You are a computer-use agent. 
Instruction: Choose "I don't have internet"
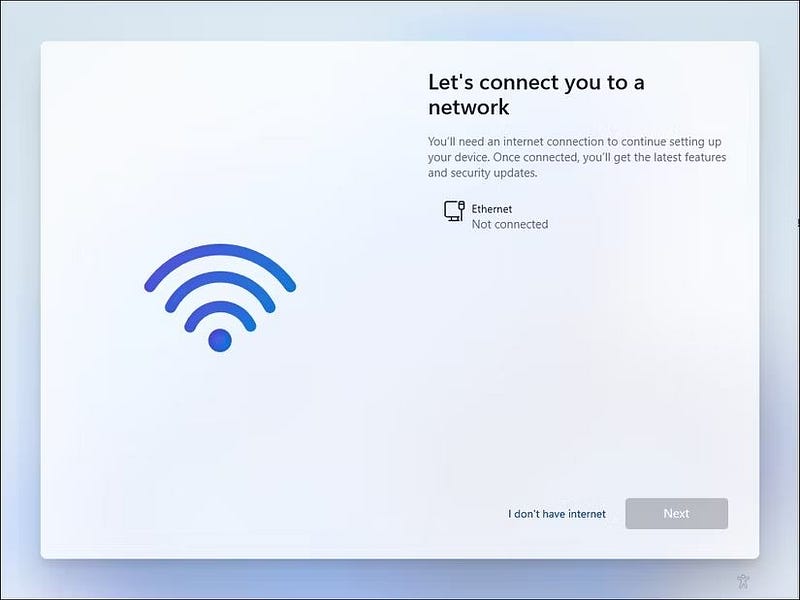(x=557, y=514)
